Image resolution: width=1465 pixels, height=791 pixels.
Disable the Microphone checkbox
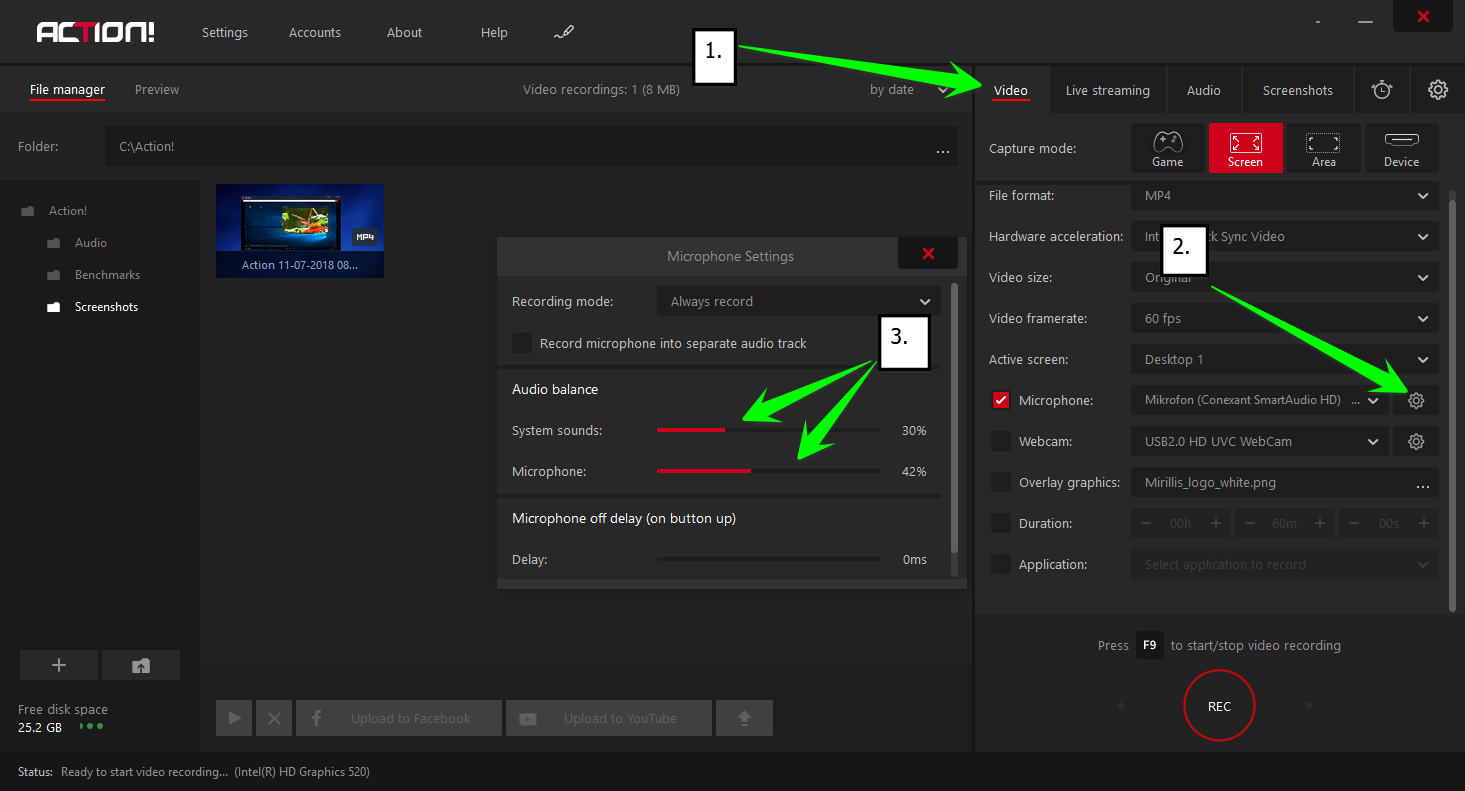point(1001,401)
